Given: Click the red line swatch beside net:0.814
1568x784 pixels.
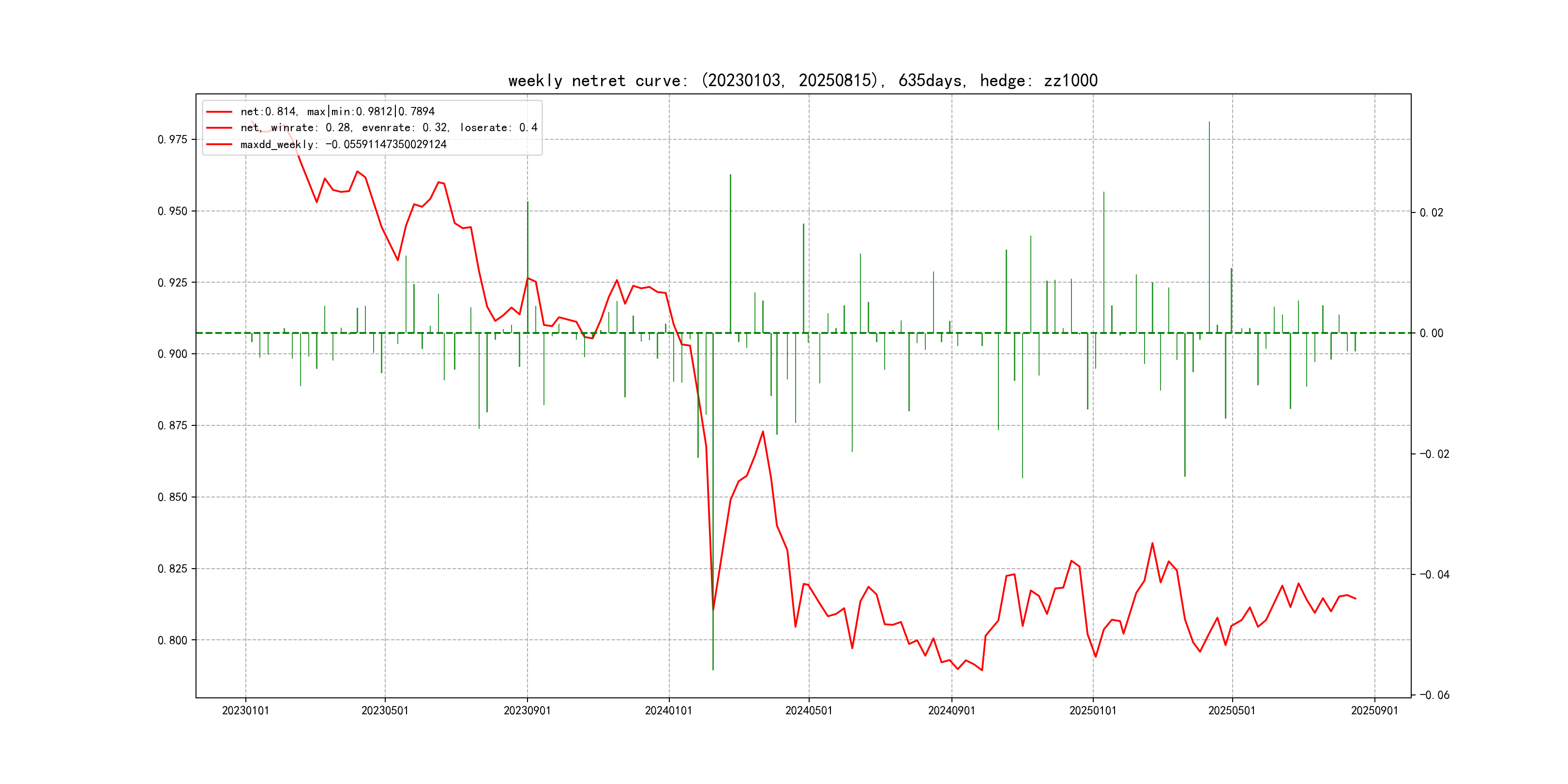Looking at the screenshot, I should click(x=219, y=111).
